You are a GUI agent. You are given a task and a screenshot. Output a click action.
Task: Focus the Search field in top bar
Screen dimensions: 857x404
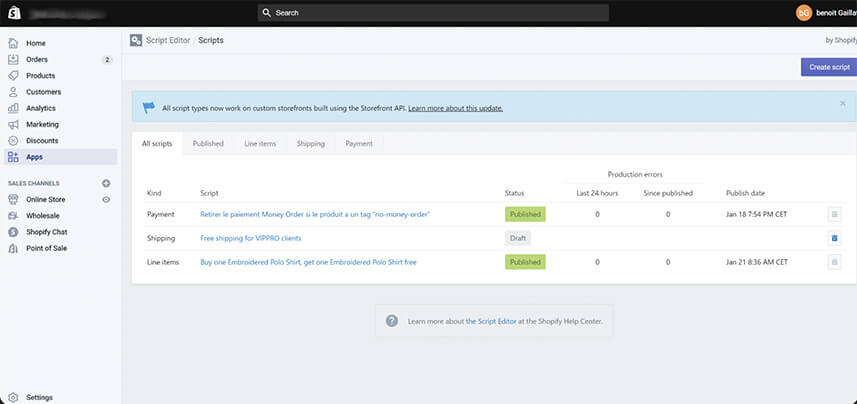432,13
